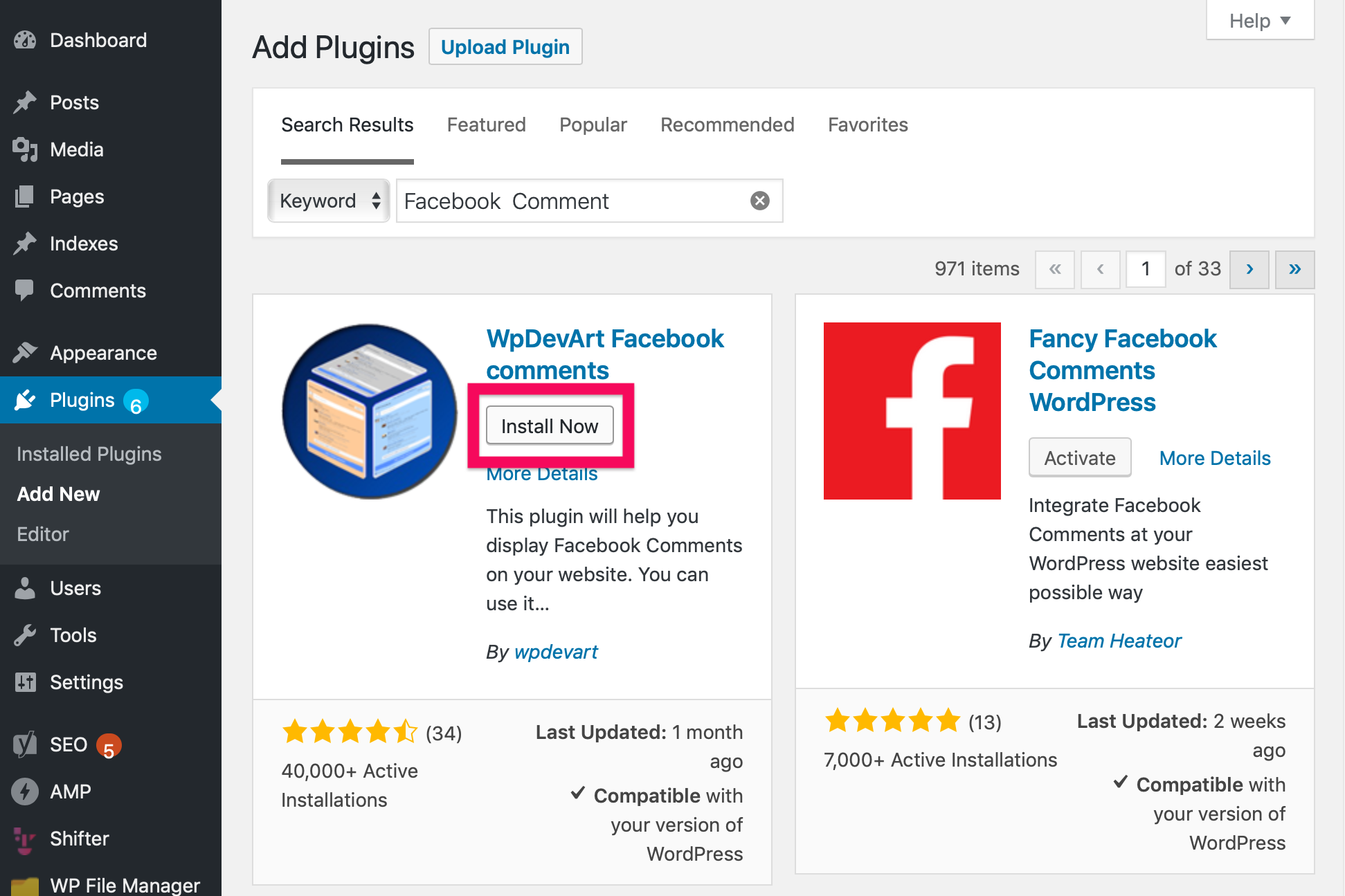1345x896 pixels.
Task: Open More Details for WpDevArt plugin
Action: point(542,475)
